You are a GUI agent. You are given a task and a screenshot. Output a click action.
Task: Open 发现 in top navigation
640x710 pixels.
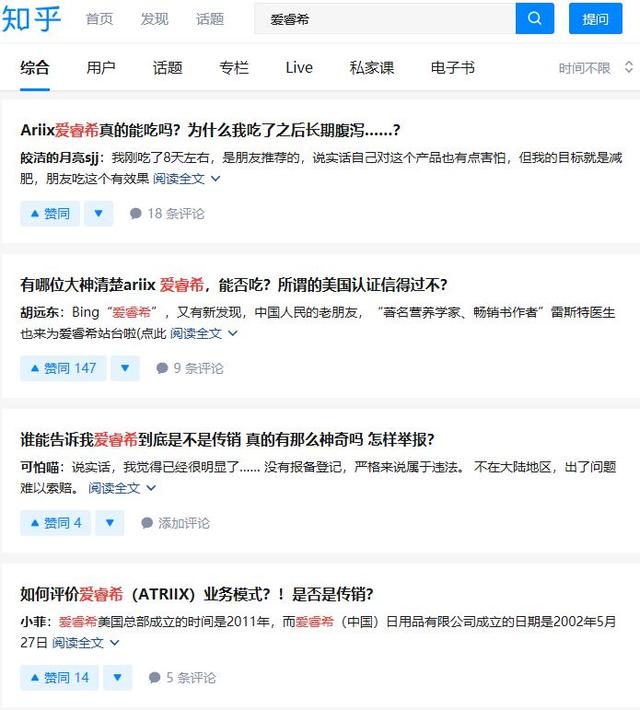[154, 19]
